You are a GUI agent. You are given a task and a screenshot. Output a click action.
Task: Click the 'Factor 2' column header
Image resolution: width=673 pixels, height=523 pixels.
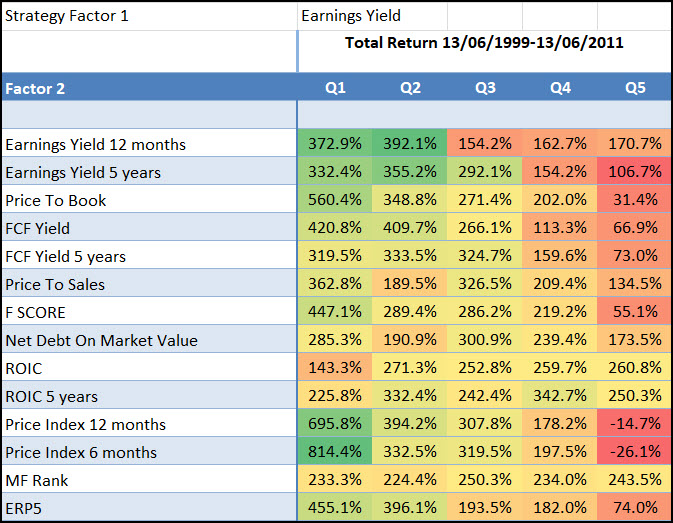click(x=149, y=88)
